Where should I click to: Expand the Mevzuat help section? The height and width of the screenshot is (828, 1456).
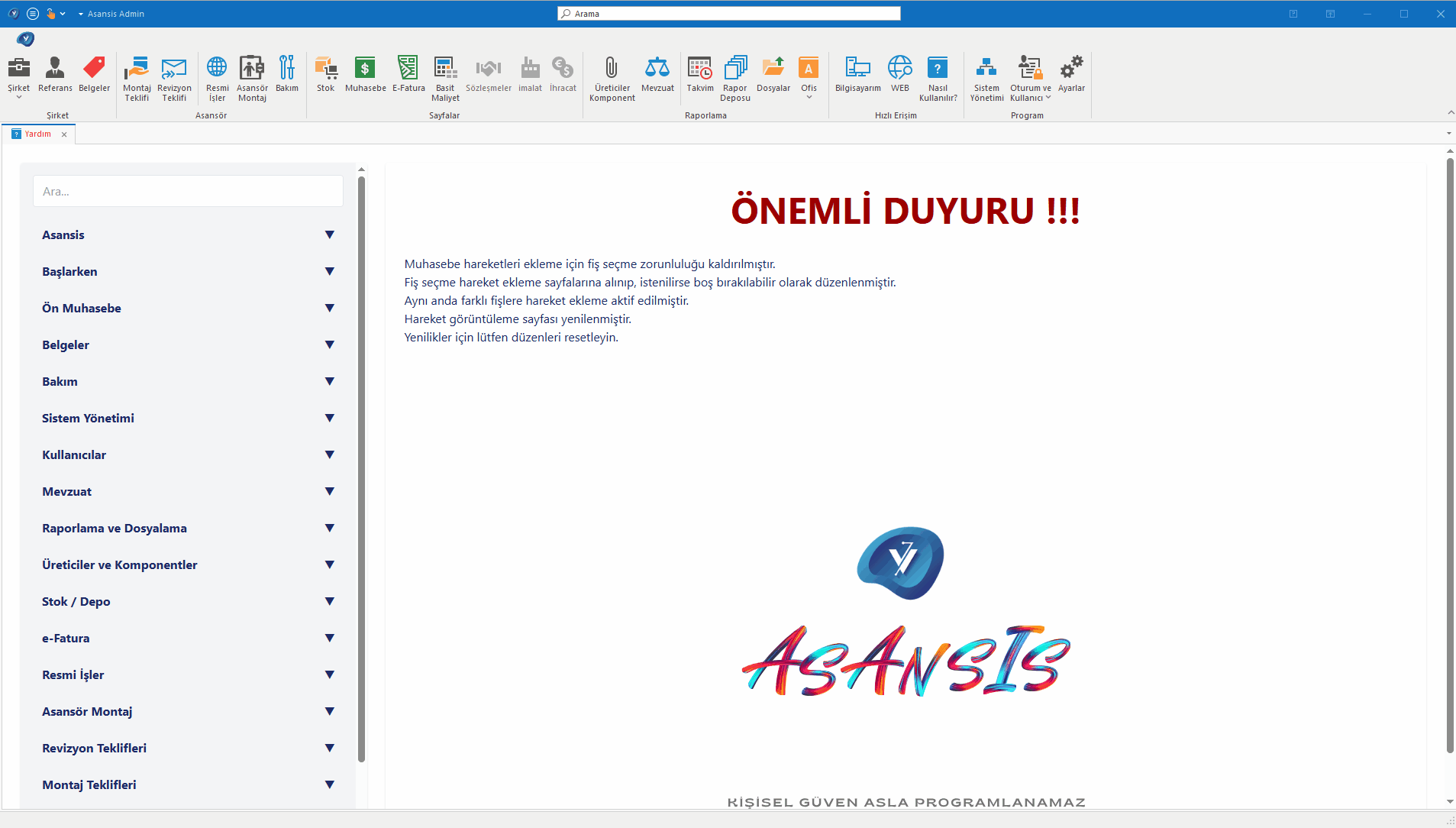coord(189,491)
